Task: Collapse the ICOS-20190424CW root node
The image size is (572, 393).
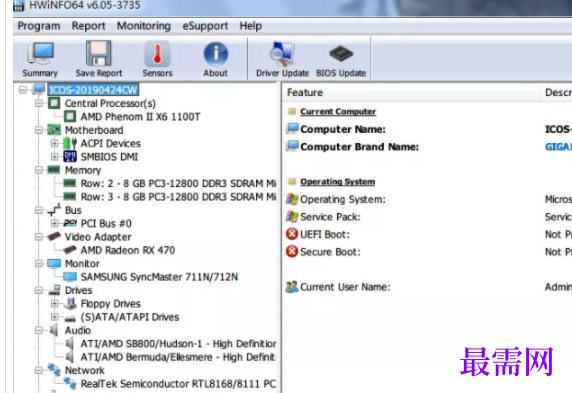Action: click(x=23, y=90)
